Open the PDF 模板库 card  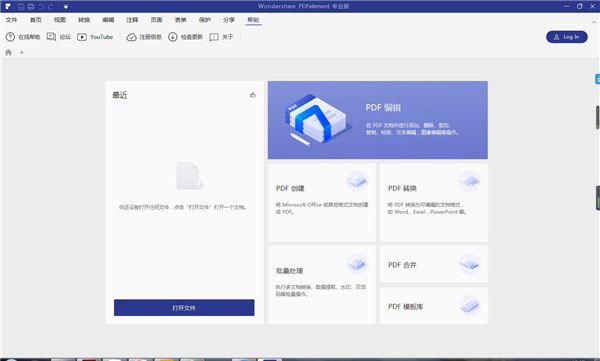[x=434, y=306]
